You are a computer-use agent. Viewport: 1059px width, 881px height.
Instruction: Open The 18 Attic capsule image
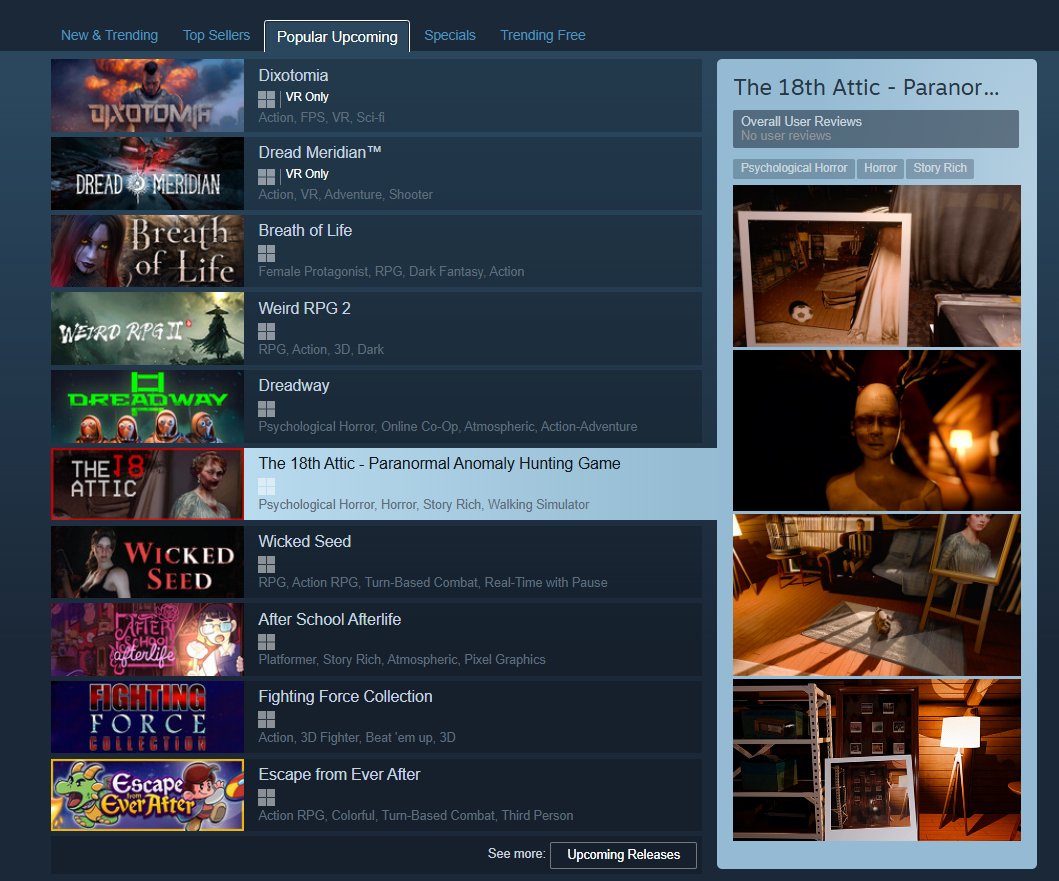click(x=147, y=484)
